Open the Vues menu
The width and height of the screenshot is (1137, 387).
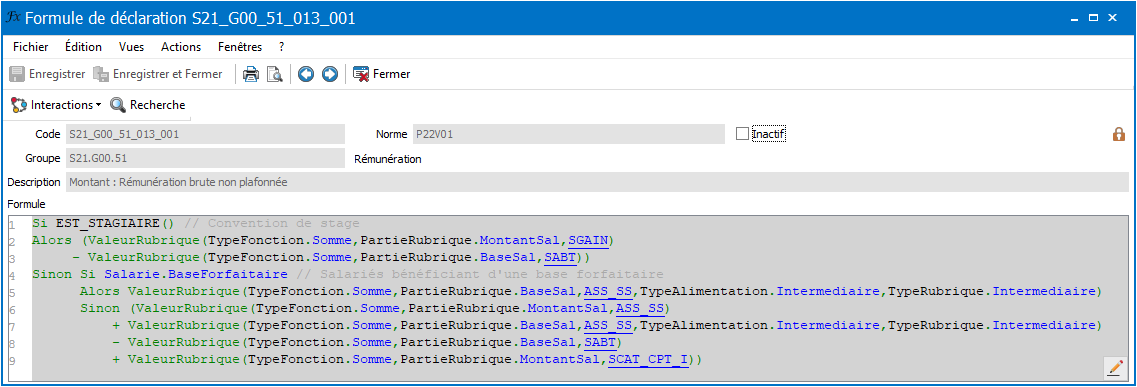(131, 46)
